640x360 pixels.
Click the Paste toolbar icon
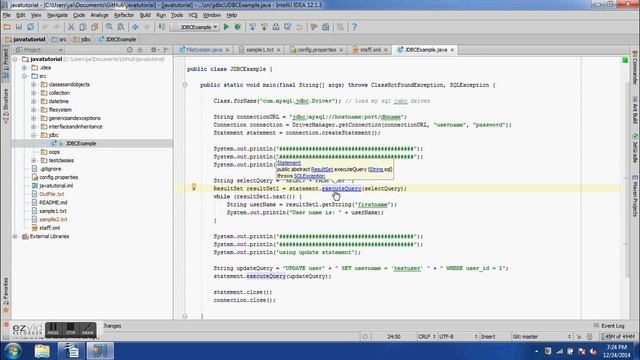[95, 27]
